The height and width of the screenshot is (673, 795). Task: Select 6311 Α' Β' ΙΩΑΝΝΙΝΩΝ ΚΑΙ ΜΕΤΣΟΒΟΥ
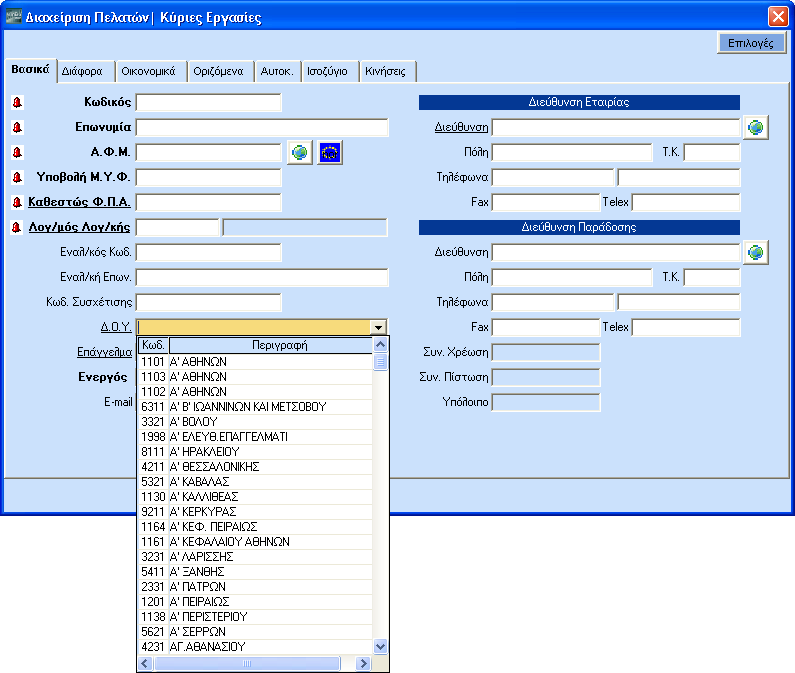(x=256, y=407)
